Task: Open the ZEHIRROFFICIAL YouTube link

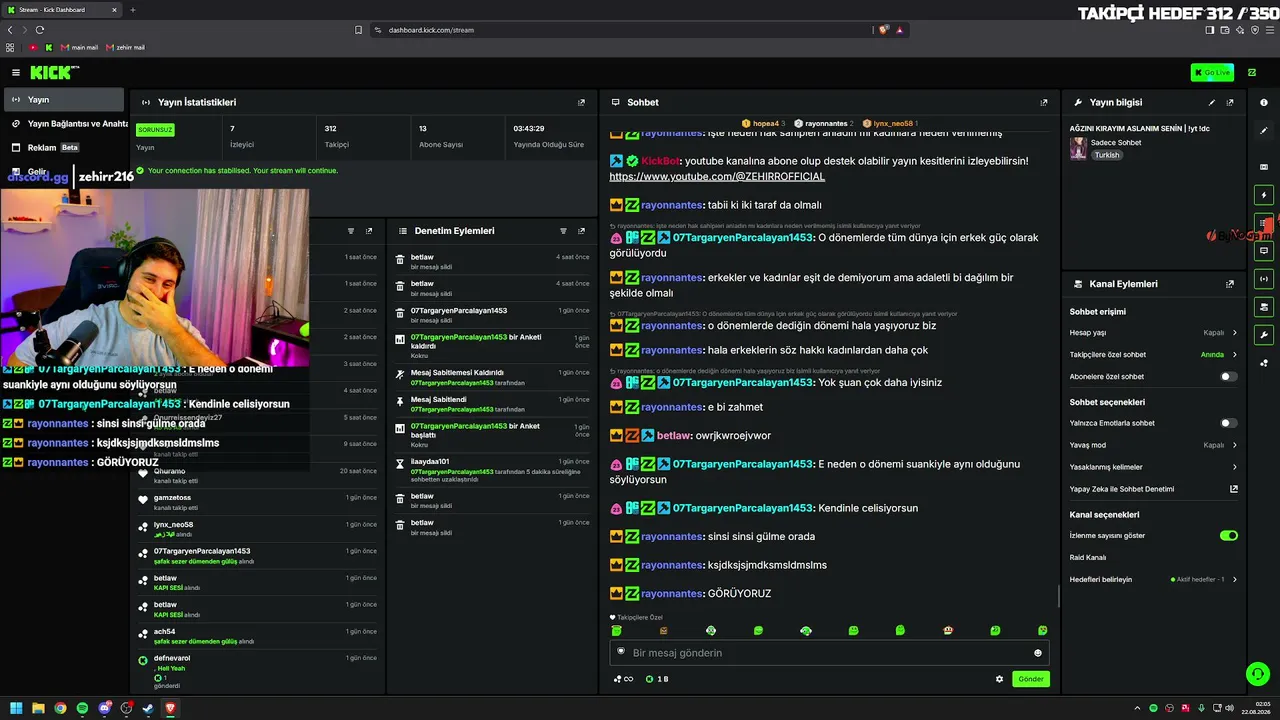Action: 717,177
